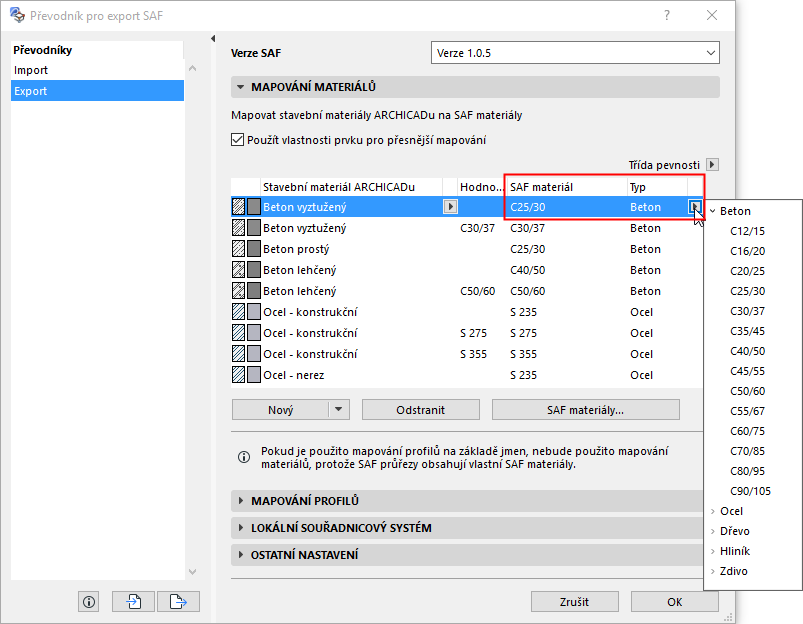Select C16/20 from the popup menu
The width and height of the screenshot is (803, 624).
pos(747,251)
